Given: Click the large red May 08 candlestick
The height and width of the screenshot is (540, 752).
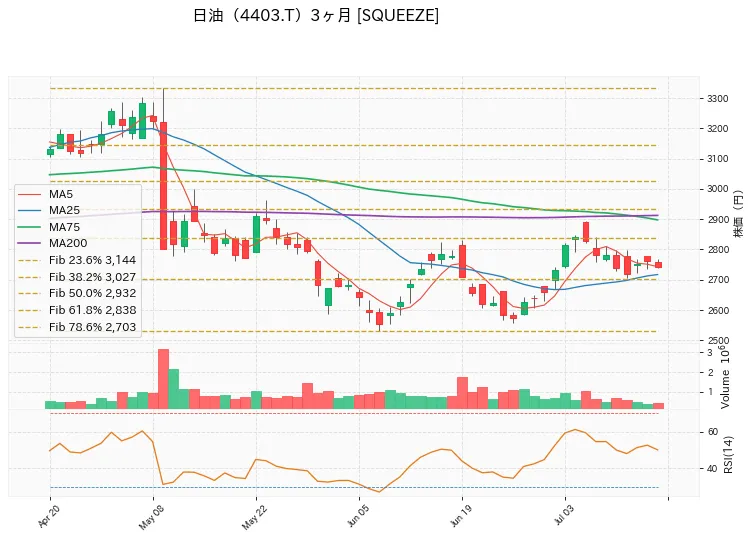Looking at the screenshot, I should (x=164, y=186).
